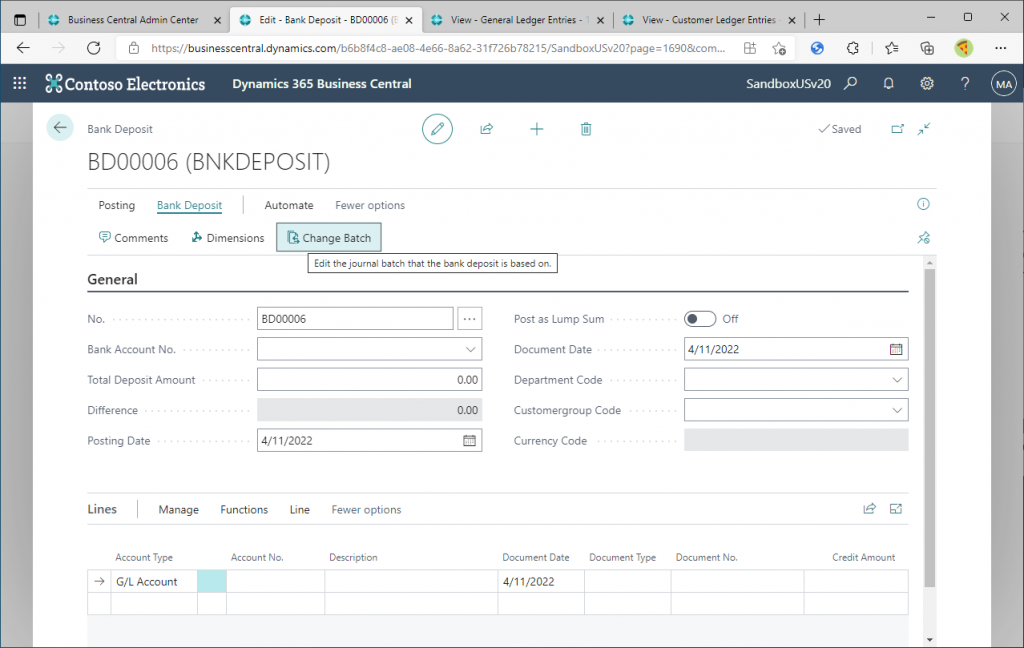Open the FactBox information icon
Image resolution: width=1024 pixels, height=648 pixels.
(x=923, y=204)
